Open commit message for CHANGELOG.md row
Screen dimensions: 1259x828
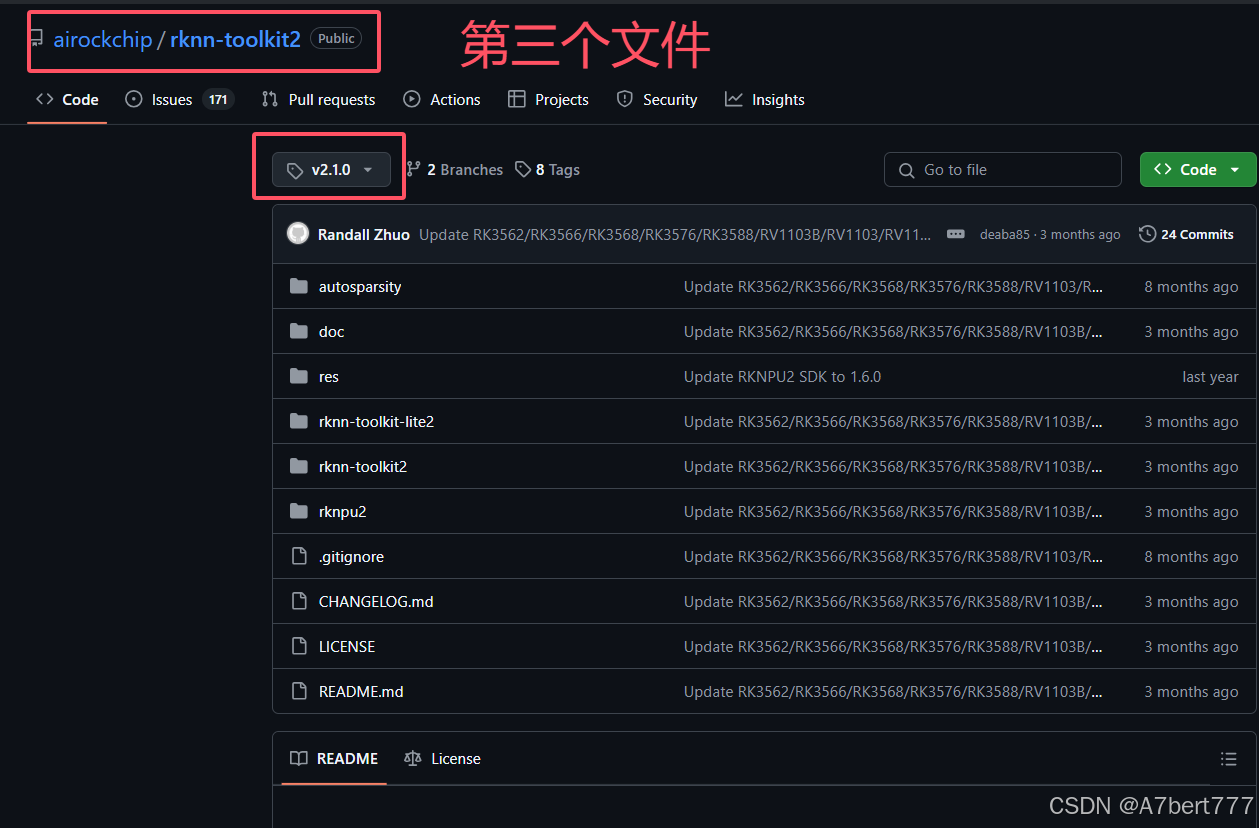click(x=893, y=602)
